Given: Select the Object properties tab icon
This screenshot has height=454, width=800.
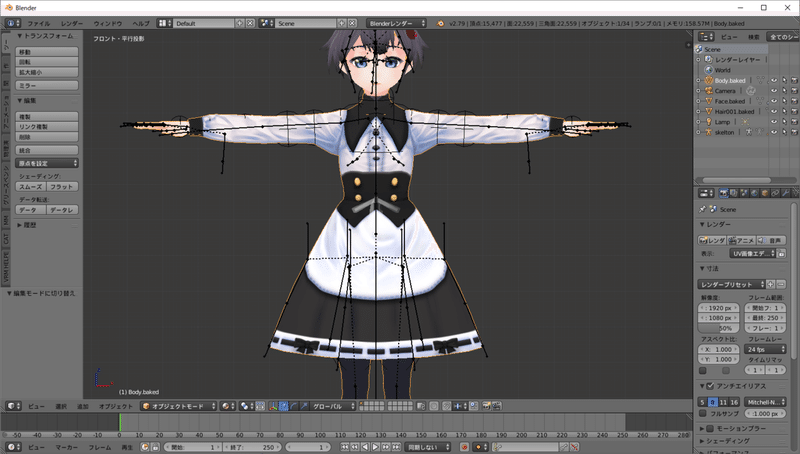Looking at the screenshot, I should tap(765, 193).
